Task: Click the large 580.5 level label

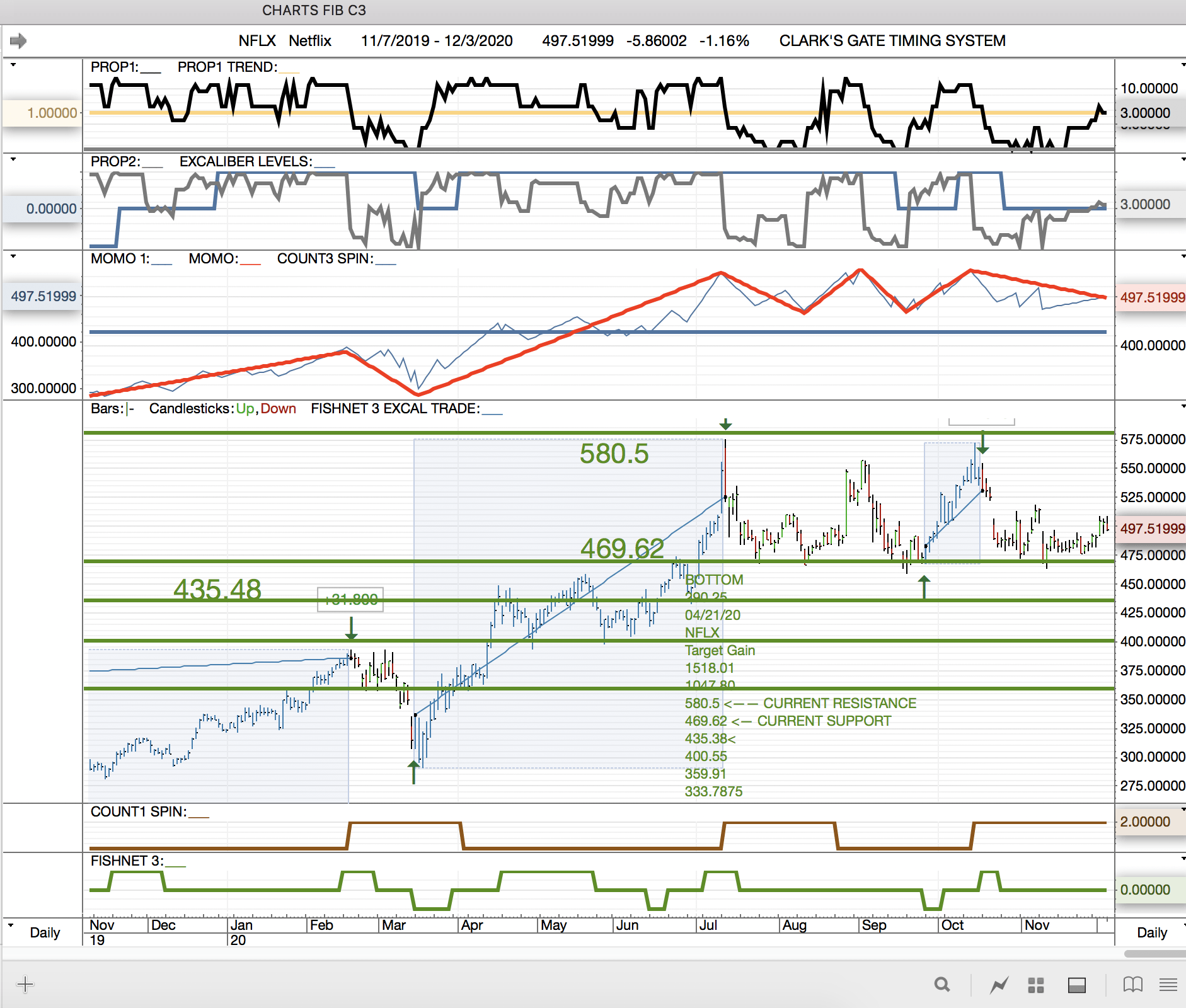Action: click(614, 454)
